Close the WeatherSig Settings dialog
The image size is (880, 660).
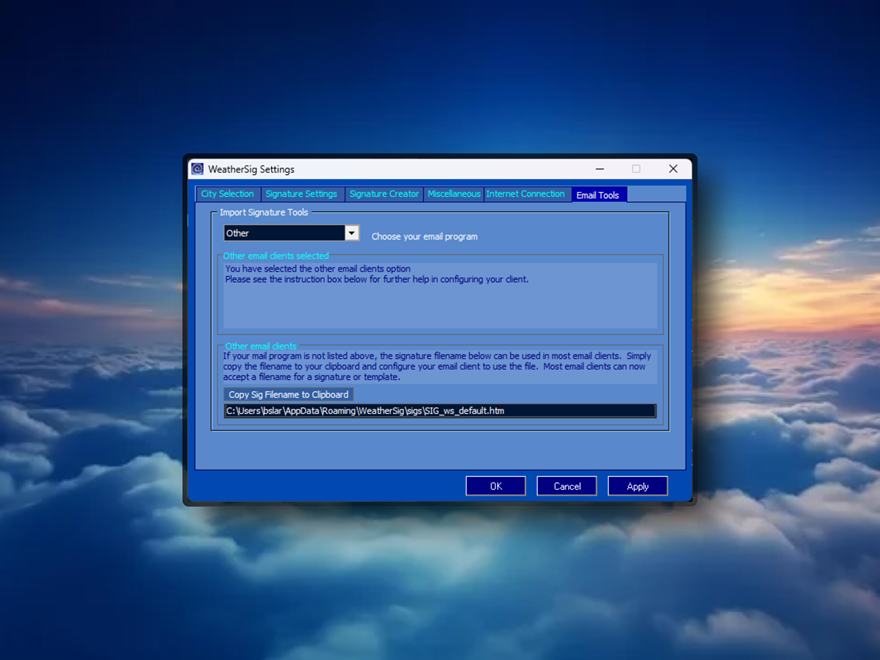673,169
